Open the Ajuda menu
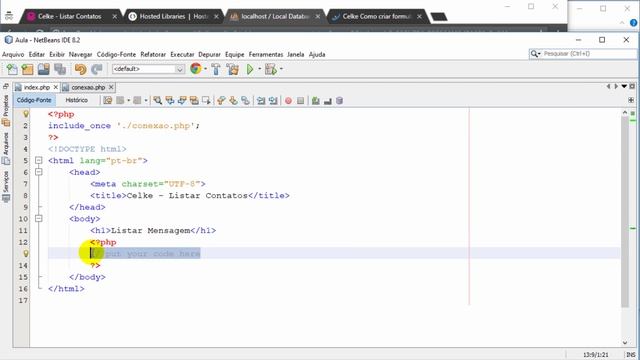This screenshot has width=640, height=360. click(x=317, y=54)
